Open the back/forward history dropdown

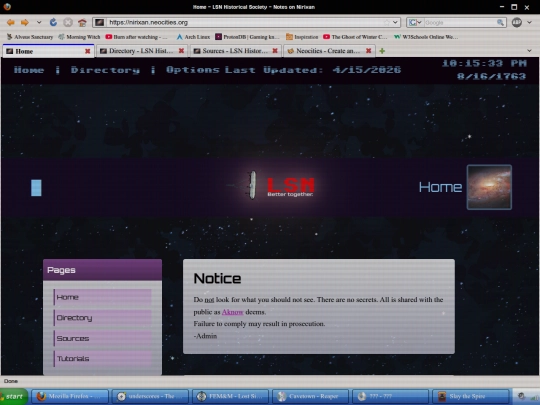39,22
